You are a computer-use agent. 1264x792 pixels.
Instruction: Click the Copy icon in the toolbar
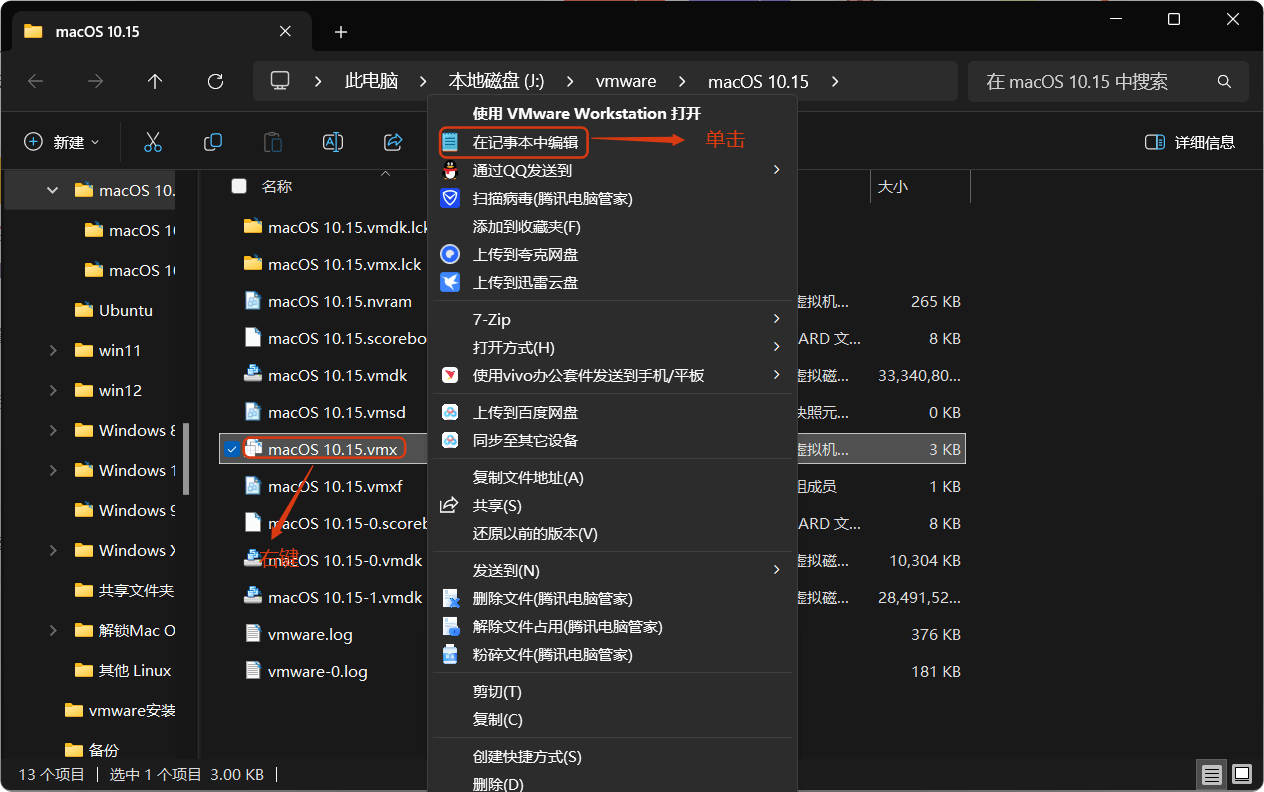coord(213,141)
